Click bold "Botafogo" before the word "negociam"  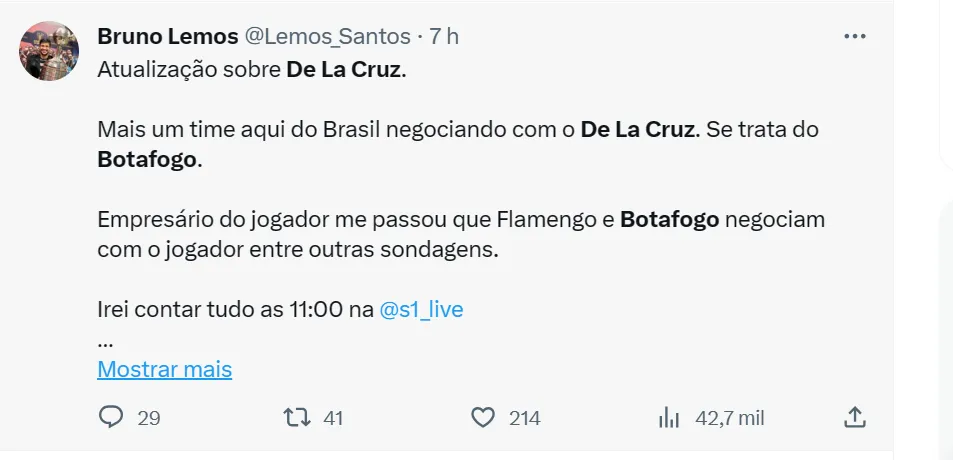(669, 219)
